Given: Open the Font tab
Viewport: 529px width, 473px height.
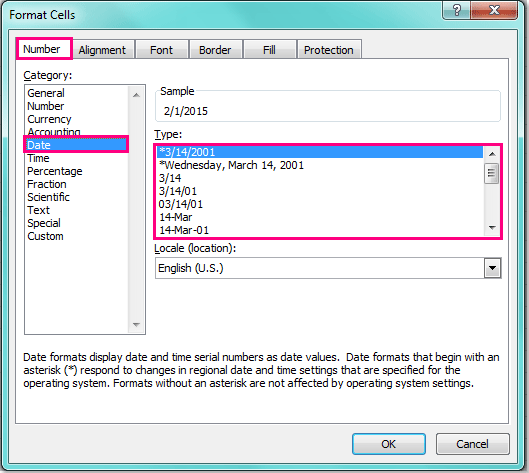Looking at the screenshot, I should pos(161,50).
